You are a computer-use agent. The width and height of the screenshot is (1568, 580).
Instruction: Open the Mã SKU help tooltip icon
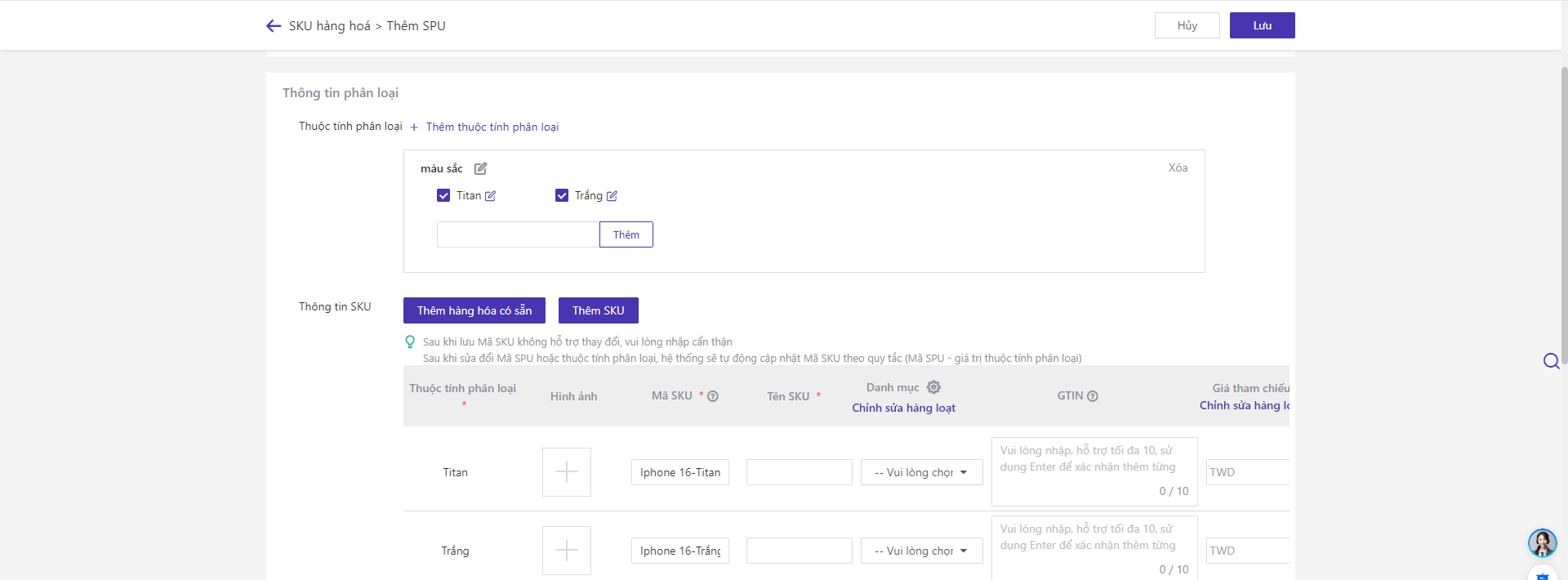[713, 396]
